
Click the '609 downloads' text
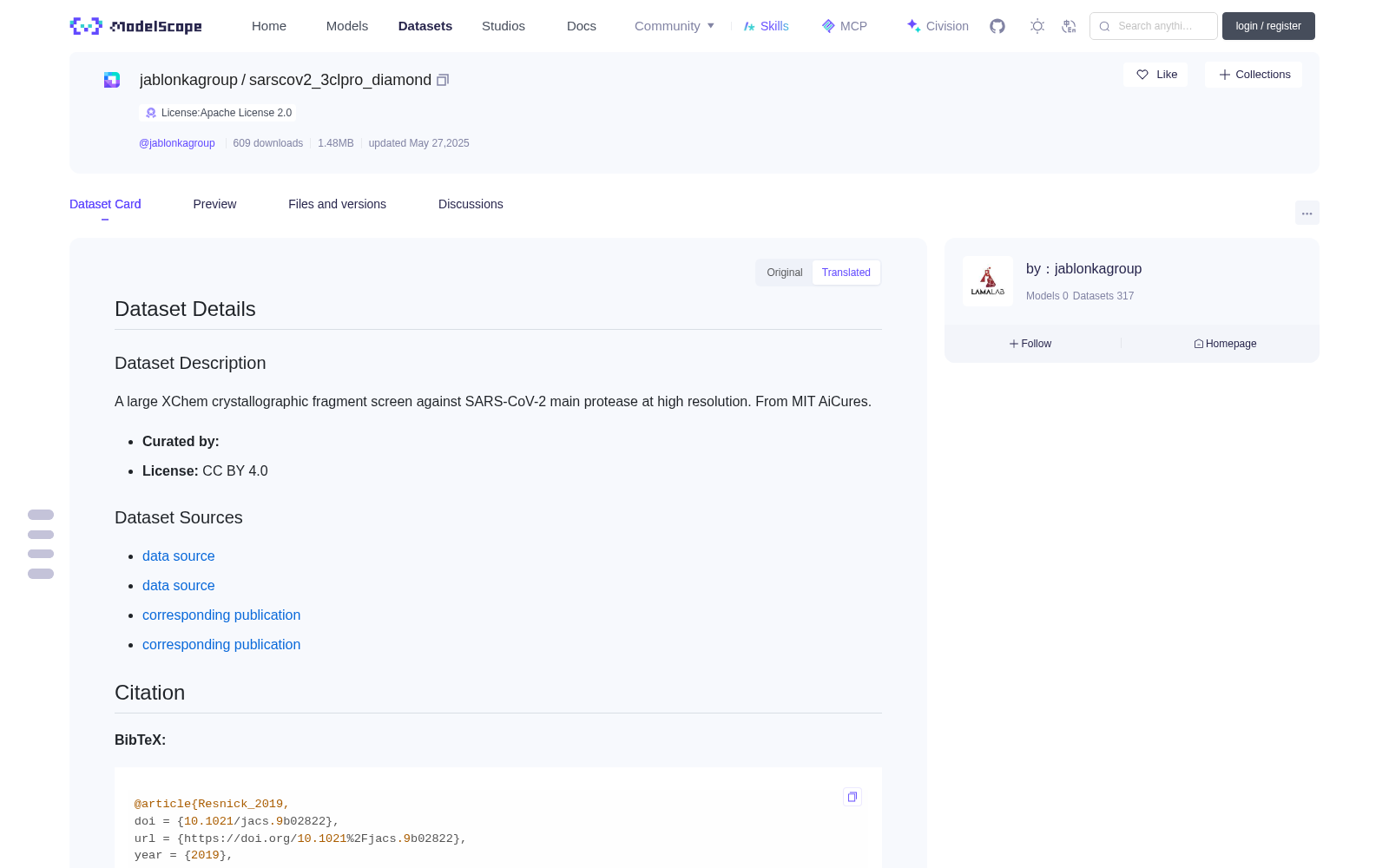(268, 143)
